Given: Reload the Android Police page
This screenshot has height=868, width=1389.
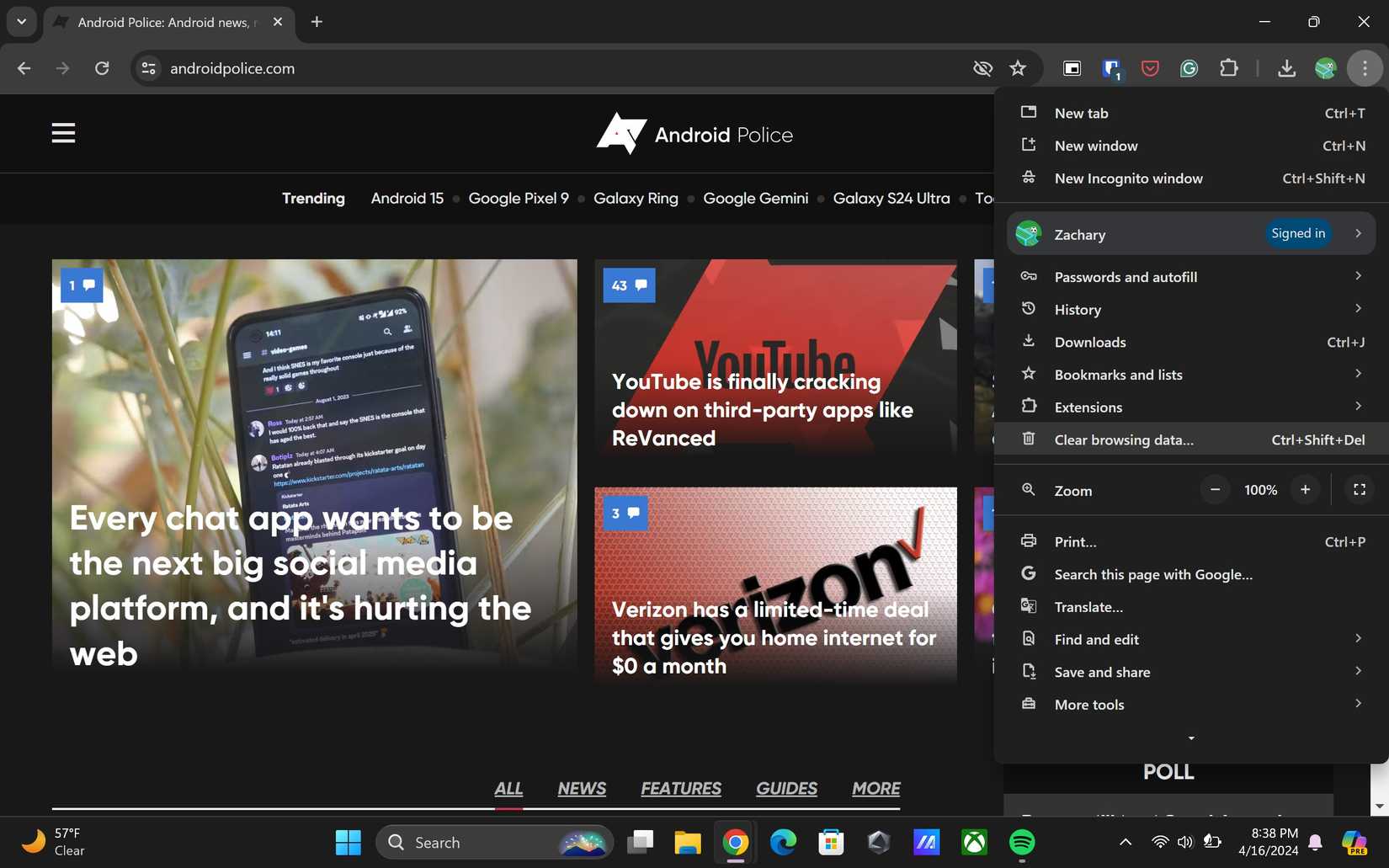Looking at the screenshot, I should click(x=102, y=68).
